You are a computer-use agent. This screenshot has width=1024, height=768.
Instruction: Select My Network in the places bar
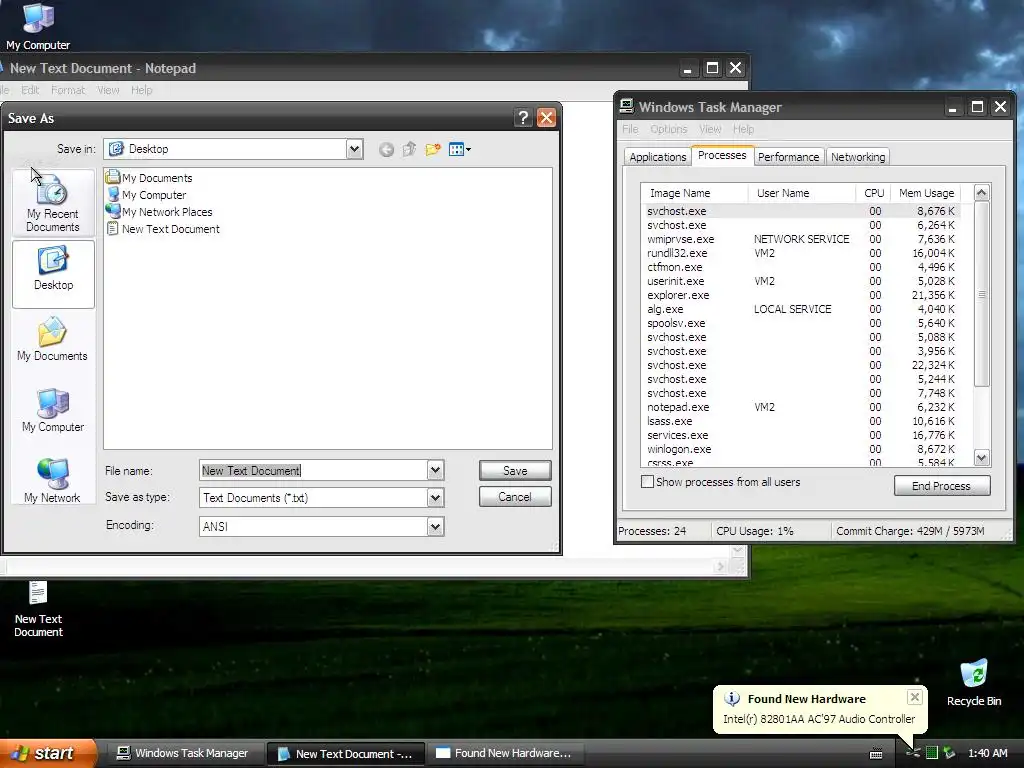pos(53,481)
